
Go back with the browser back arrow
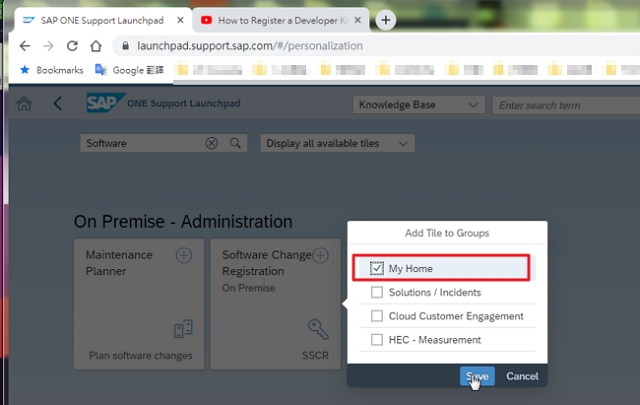click(x=25, y=46)
